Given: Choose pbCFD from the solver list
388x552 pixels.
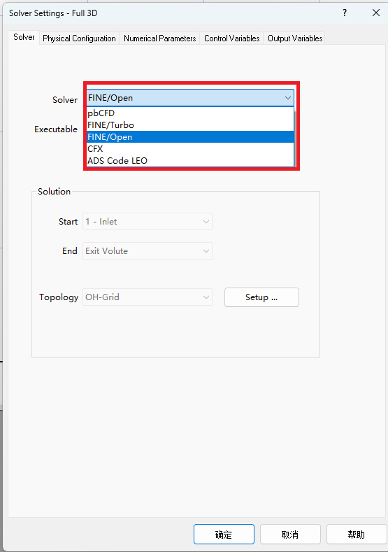Looking at the screenshot, I should tap(190, 113).
